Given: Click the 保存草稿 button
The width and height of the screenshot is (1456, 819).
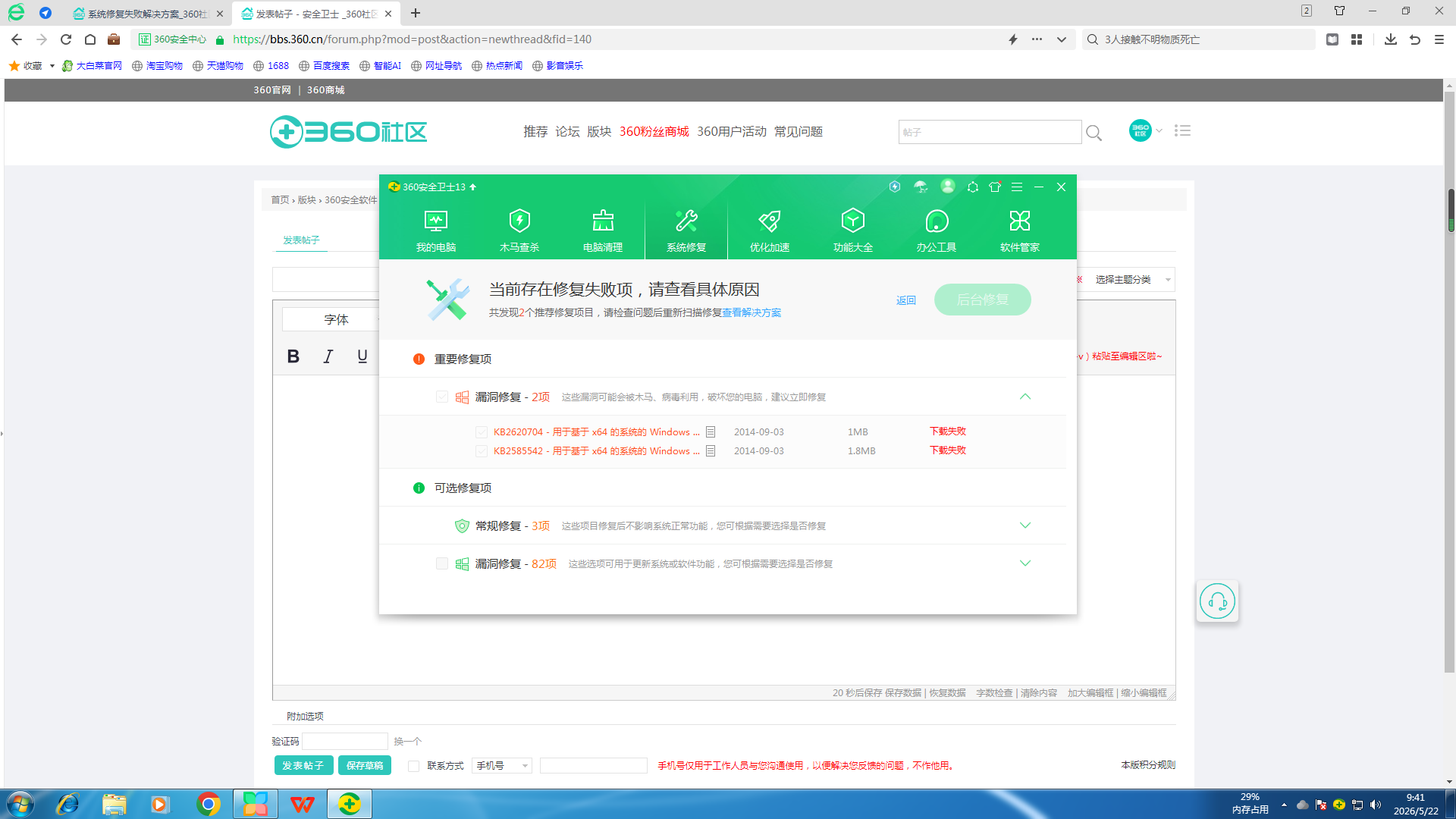Looking at the screenshot, I should 365,766.
